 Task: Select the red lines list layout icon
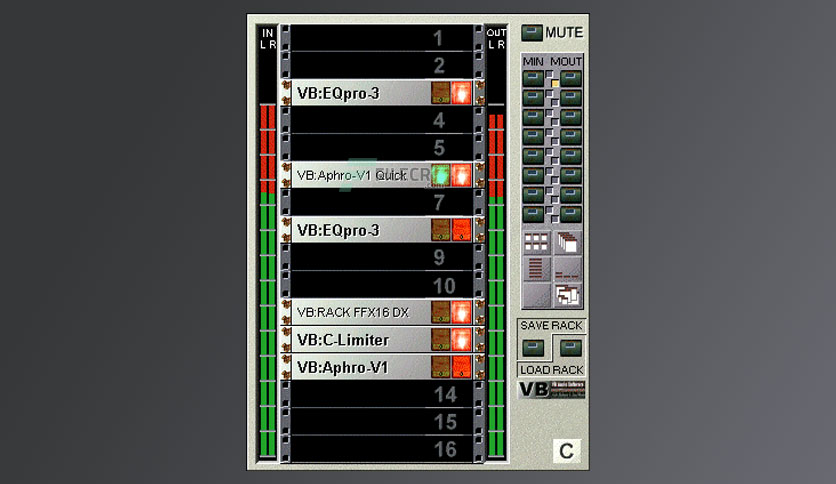[x=536, y=269]
